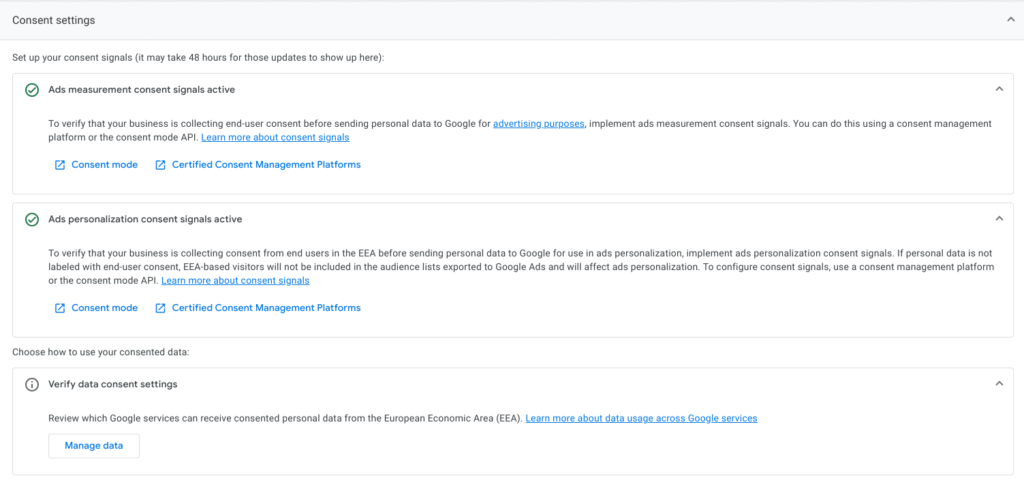Click external-link icon beside Consent mode in Ads measurement
Screen dimensions: 1024x491
(60, 165)
